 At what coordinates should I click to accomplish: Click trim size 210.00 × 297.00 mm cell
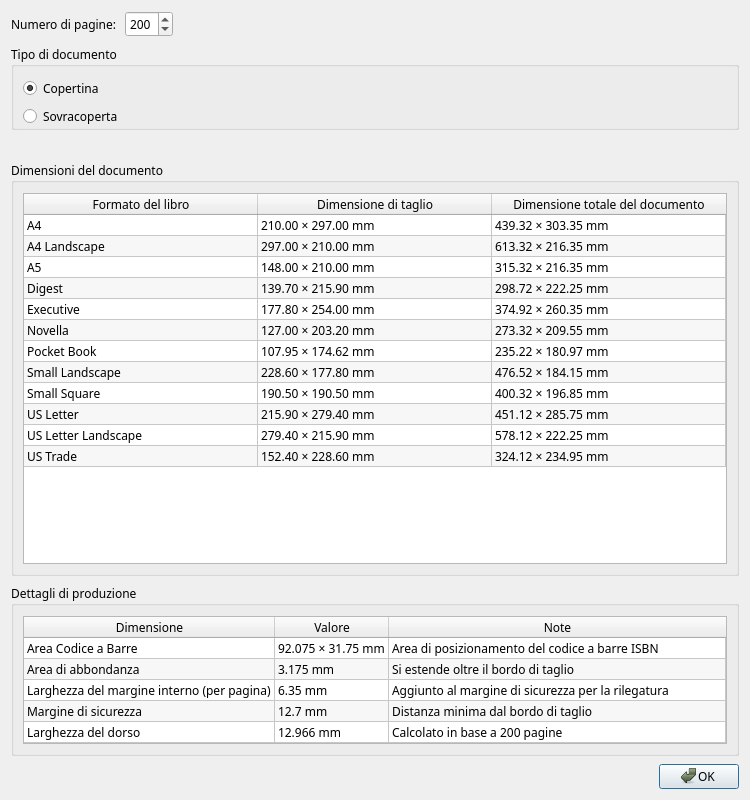click(374, 226)
